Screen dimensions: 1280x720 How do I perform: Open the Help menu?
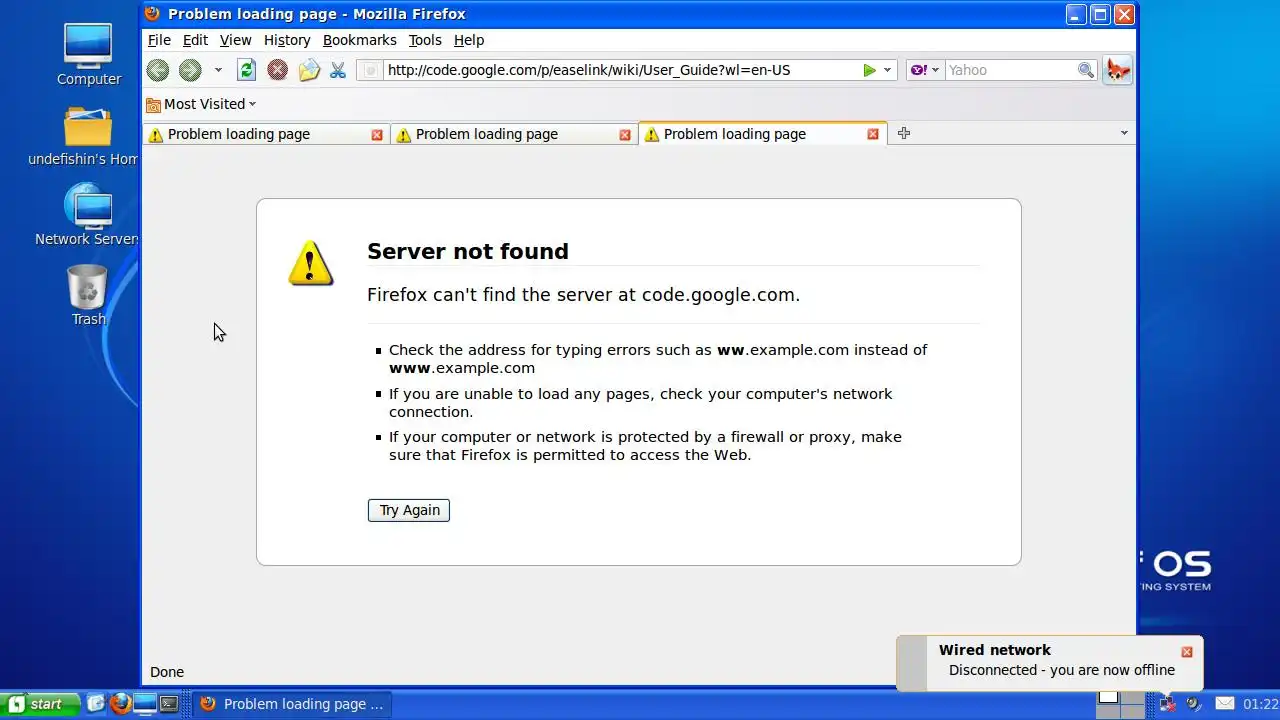tap(469, 40)
